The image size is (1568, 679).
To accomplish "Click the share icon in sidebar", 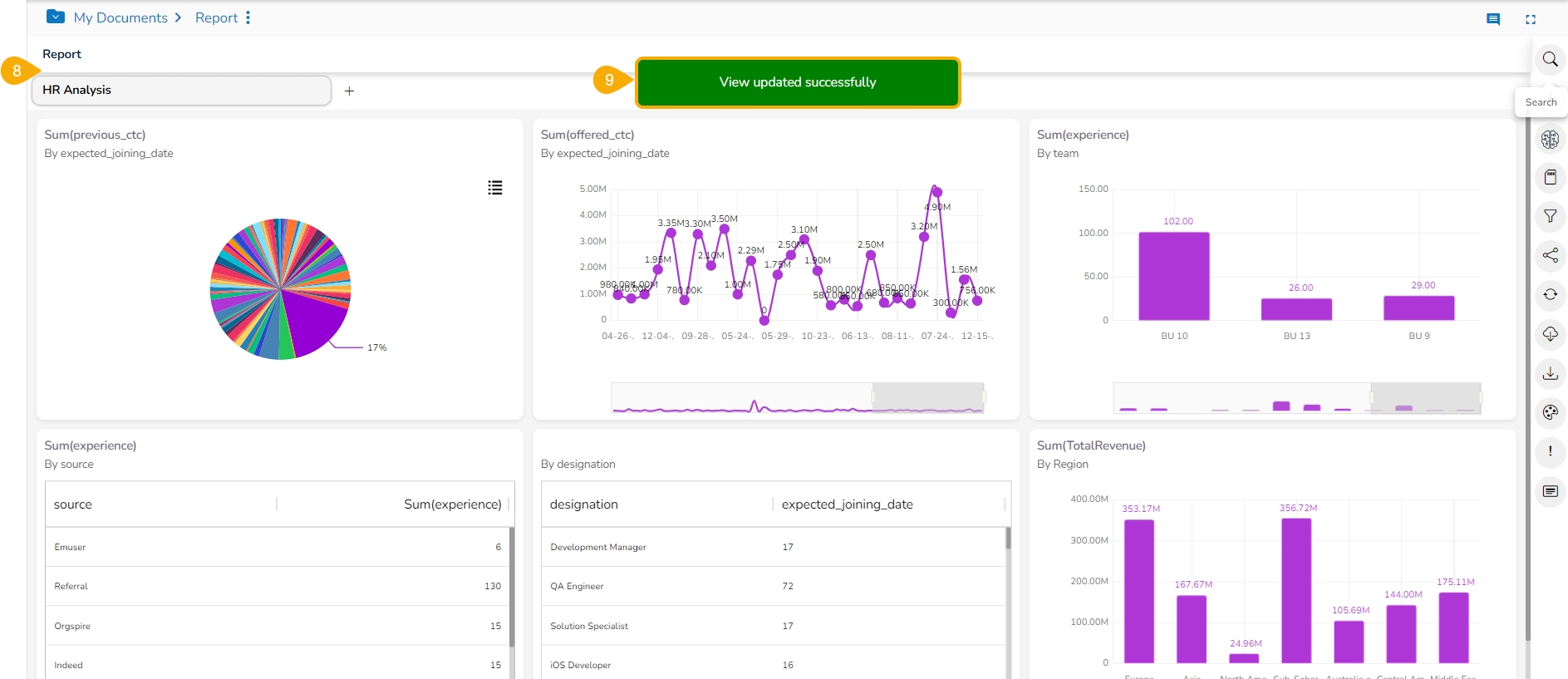I will click(1550, 255).
